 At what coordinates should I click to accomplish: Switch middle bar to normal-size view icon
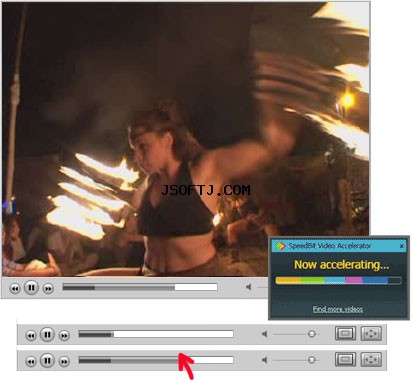click(345, 333)
